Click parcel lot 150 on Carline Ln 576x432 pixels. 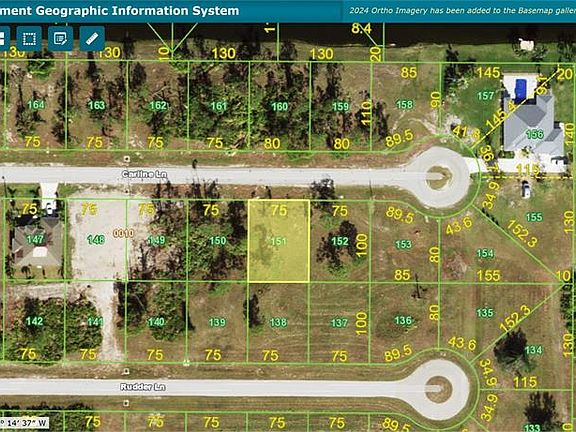217,241
